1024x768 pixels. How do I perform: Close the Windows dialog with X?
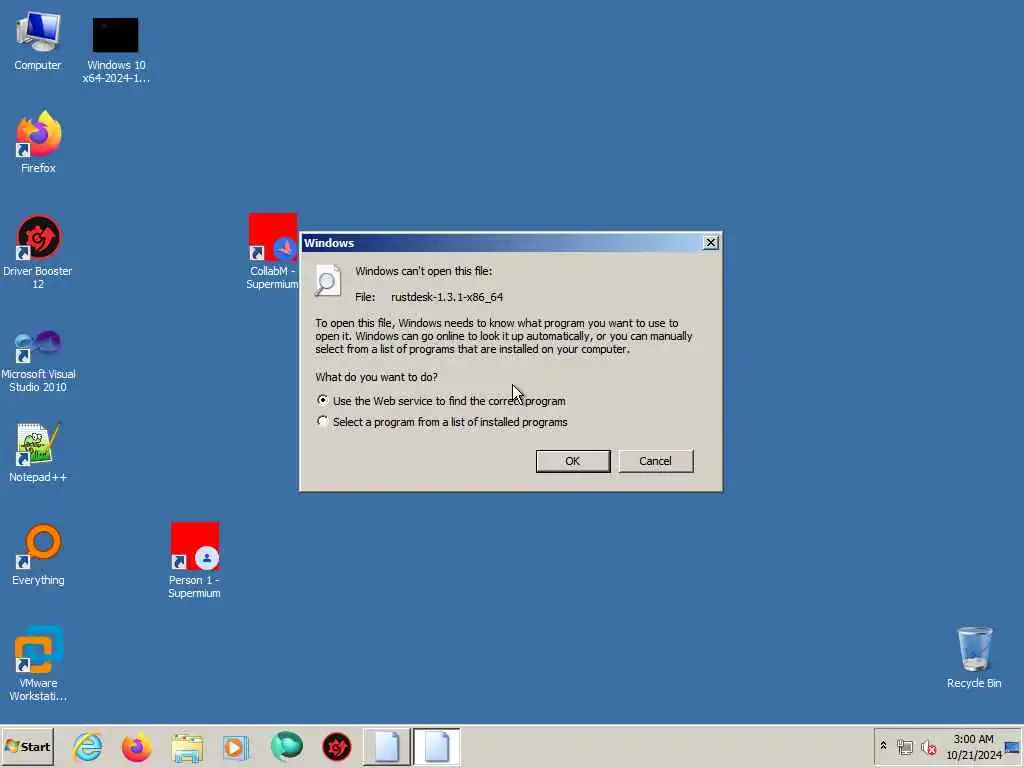pos(711,243)
